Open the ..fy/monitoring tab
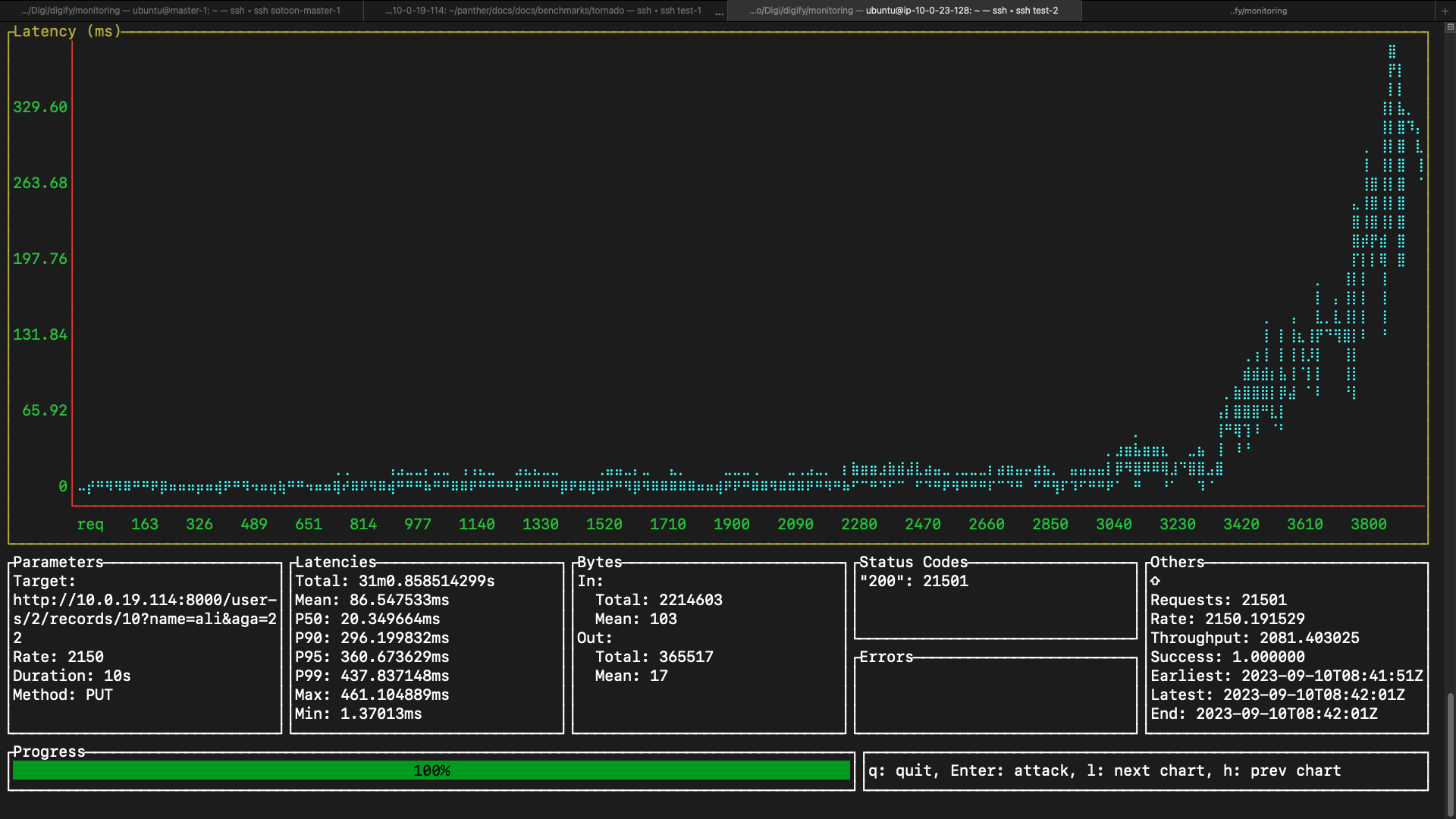The height and width of the screenshot is (819, 1456). (x=1258, y=11)
